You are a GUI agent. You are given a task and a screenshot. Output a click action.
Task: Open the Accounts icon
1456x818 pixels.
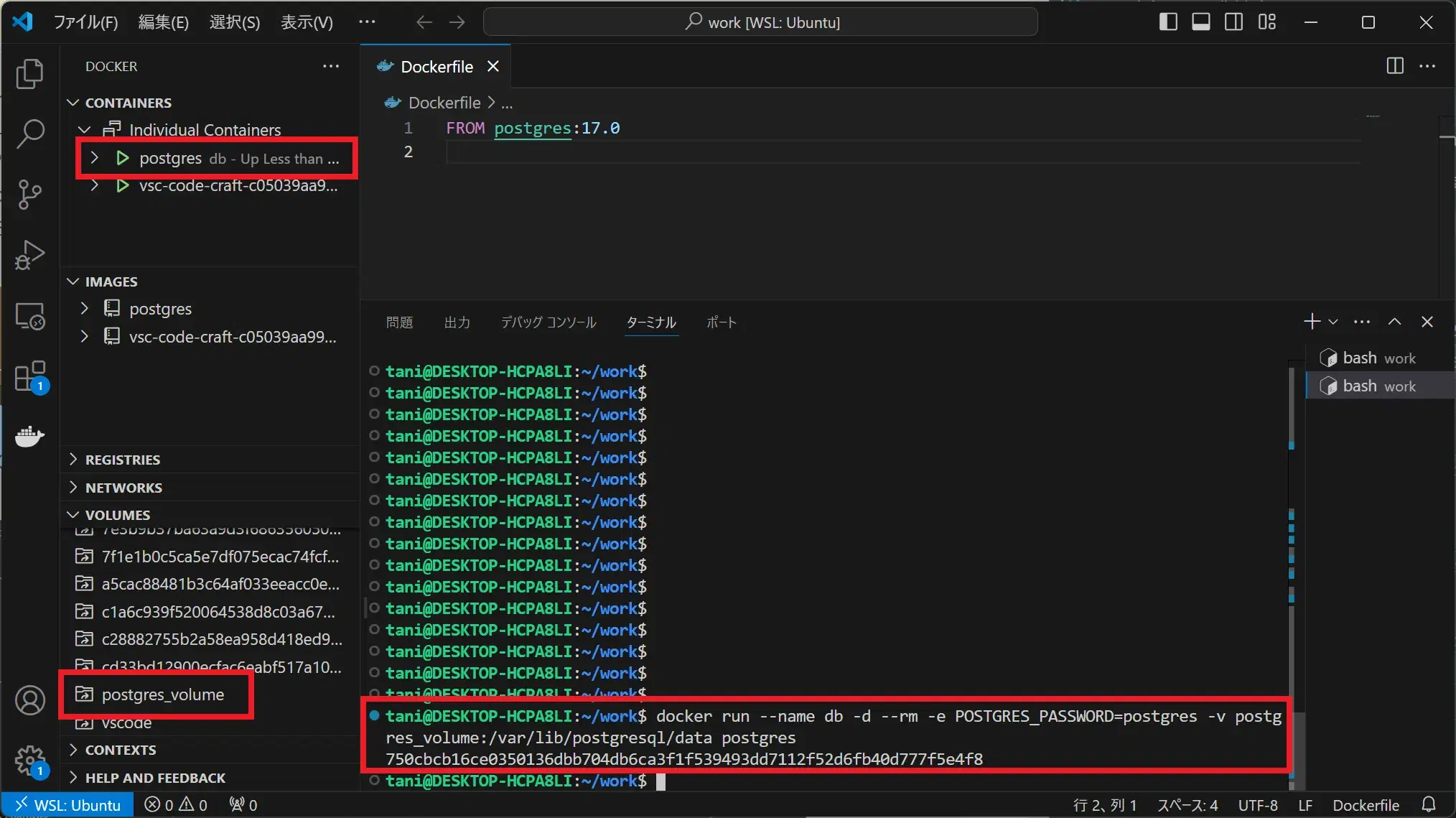[x=29, y=700]
